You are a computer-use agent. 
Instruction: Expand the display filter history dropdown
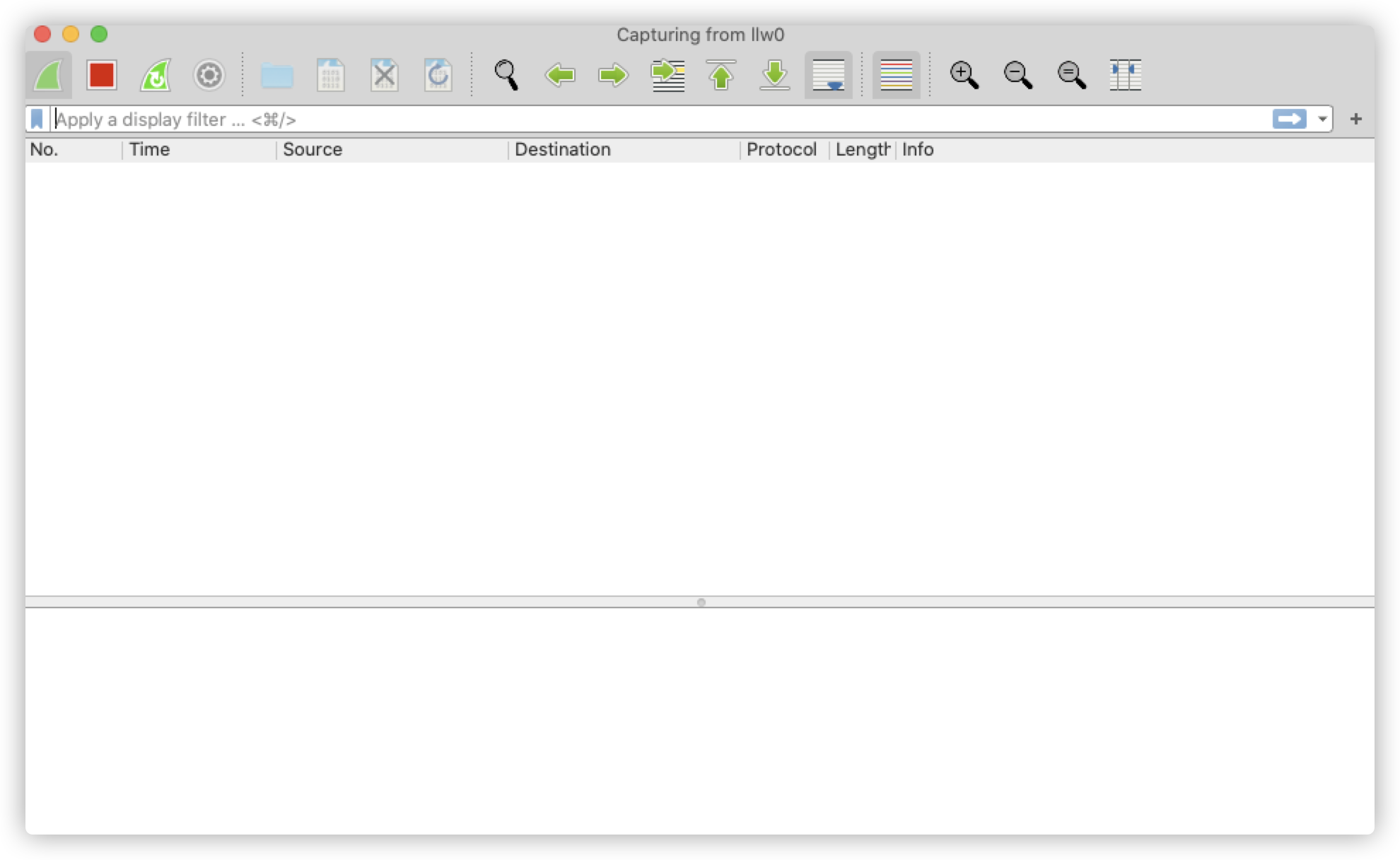click(x=1322, y=119)
